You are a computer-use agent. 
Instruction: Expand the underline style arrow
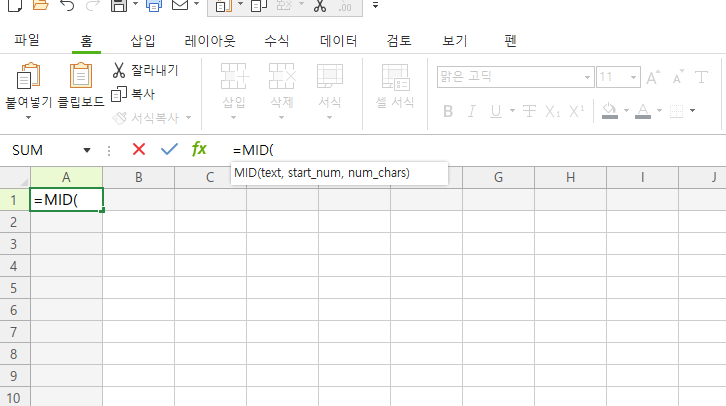coord(512,111)
